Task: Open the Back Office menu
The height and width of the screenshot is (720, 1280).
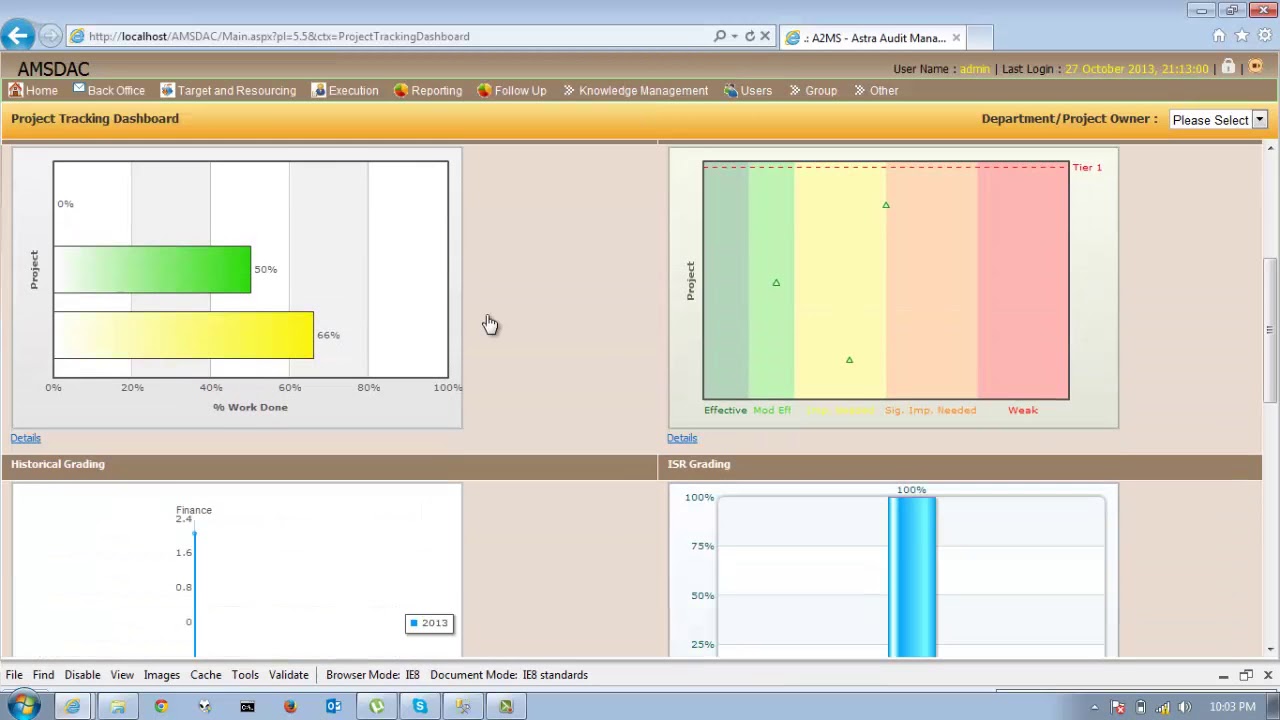Action: tap(109, 90)
